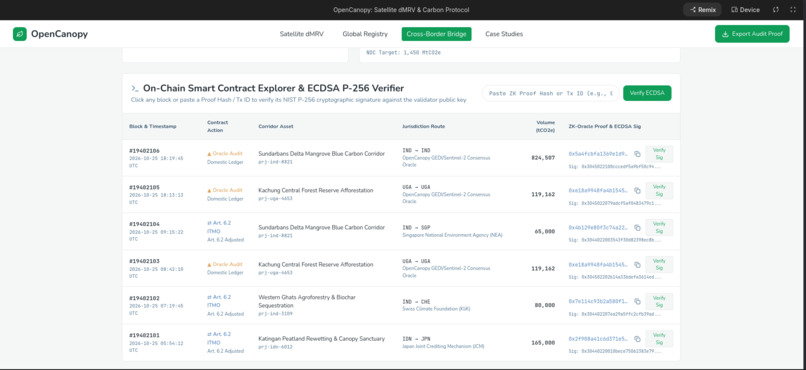This screenshot has width=806, height=370.
Task: Verify Sig for block #19402102
Action: 659,302
